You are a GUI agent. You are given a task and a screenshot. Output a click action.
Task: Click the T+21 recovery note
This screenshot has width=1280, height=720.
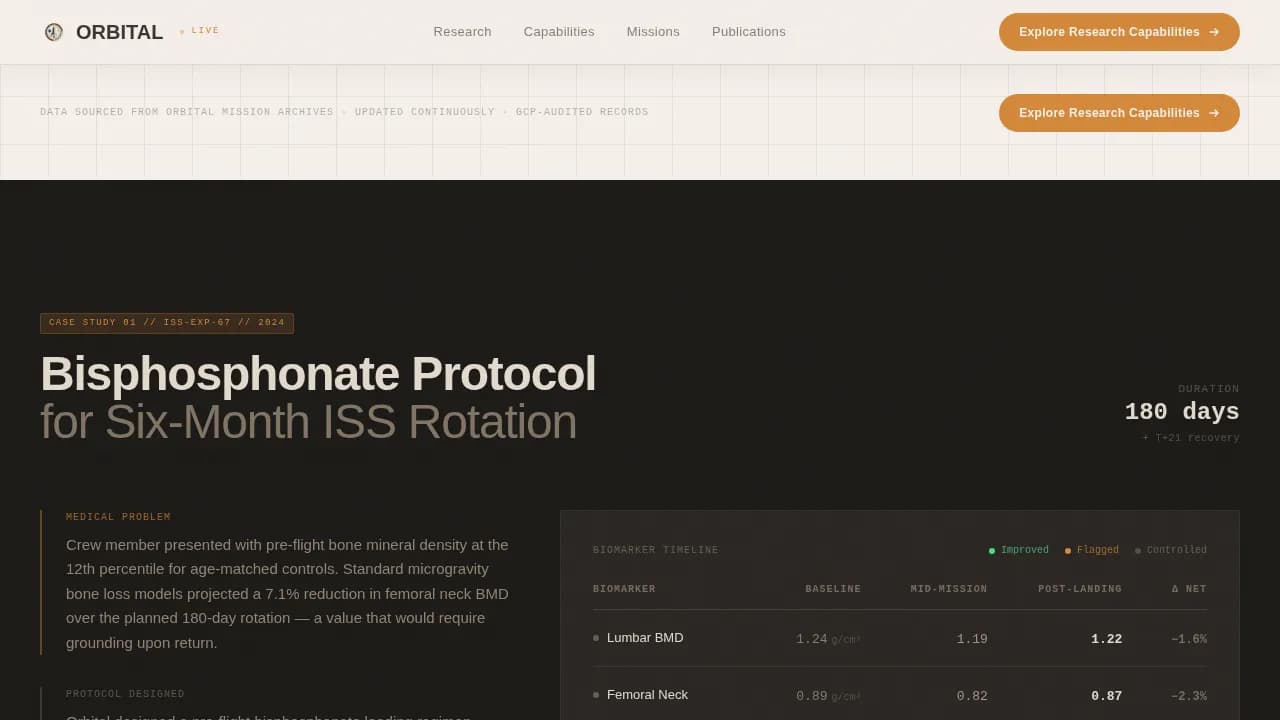(x=1191, y=438)
